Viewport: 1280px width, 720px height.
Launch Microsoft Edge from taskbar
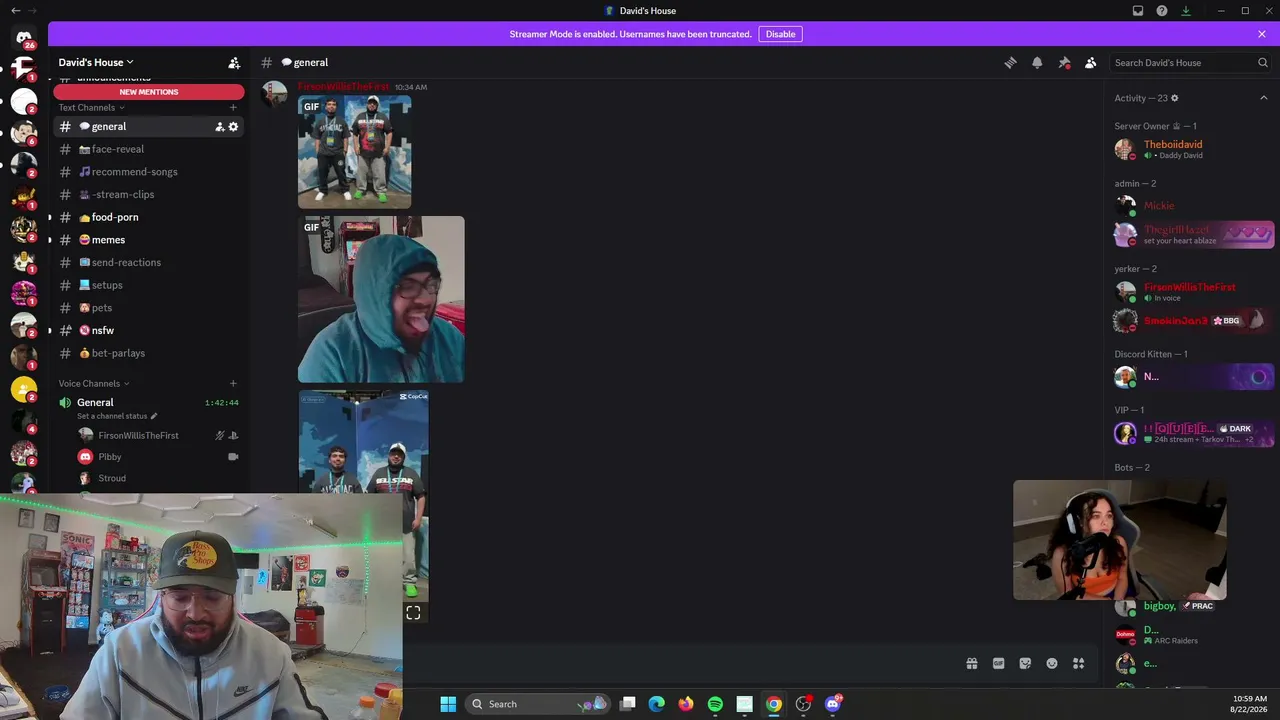(656, 704)
